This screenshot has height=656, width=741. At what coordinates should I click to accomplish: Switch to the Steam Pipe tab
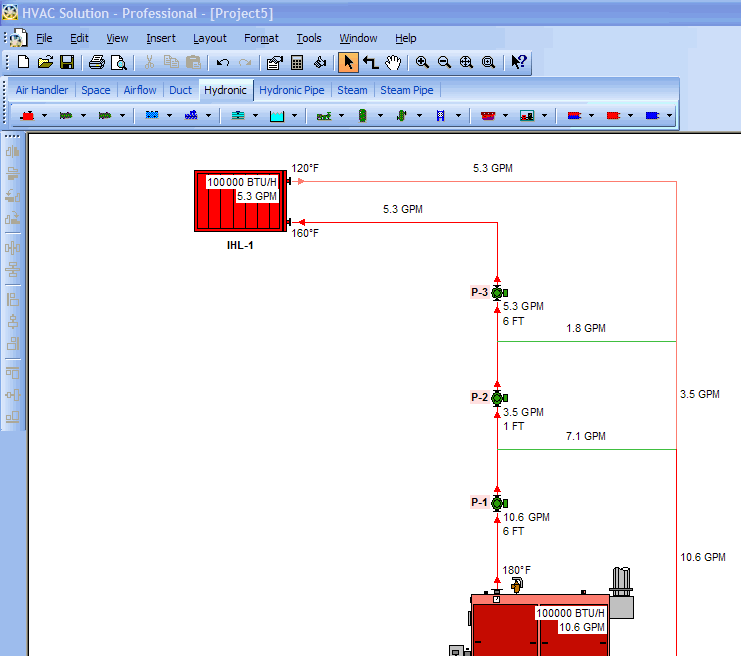(x=406, y=90)
